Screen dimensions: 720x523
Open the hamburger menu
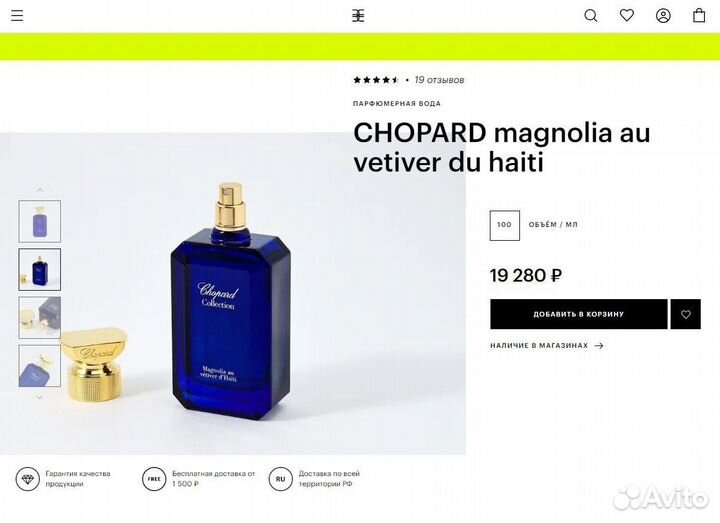(17, 16)
